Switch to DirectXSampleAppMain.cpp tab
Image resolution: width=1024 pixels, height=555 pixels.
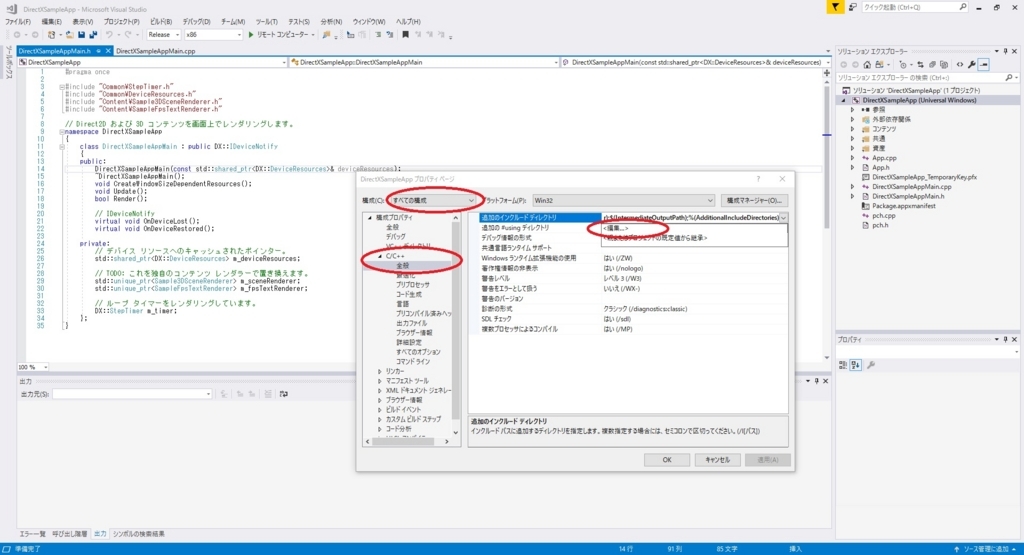click(155, 51)
